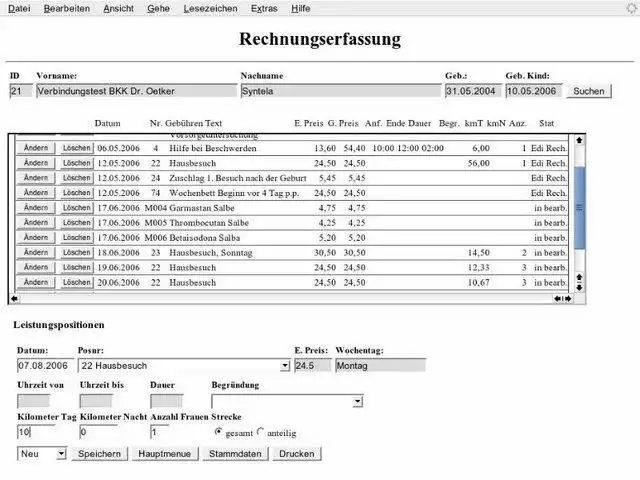Viewport: 640px width, 480px height.
Task: Click the Hauptmenue button
Action: click(x=165, y=454)
